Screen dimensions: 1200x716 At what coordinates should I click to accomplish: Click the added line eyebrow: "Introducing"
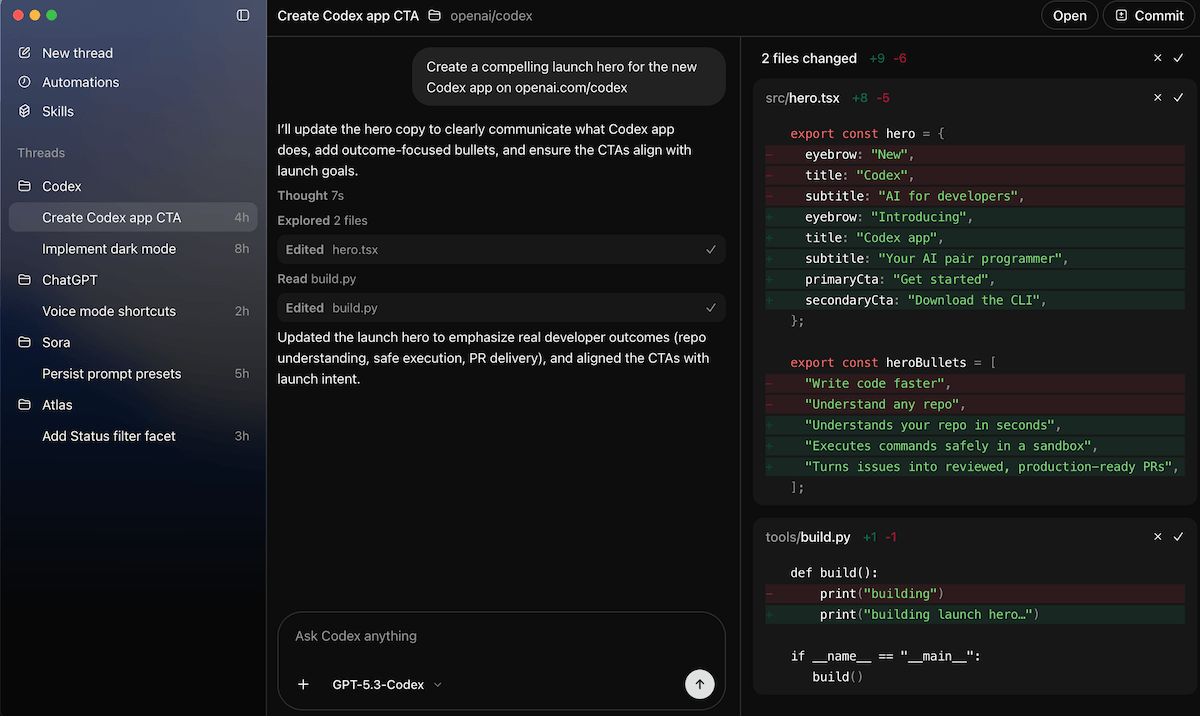pos(975,217)
